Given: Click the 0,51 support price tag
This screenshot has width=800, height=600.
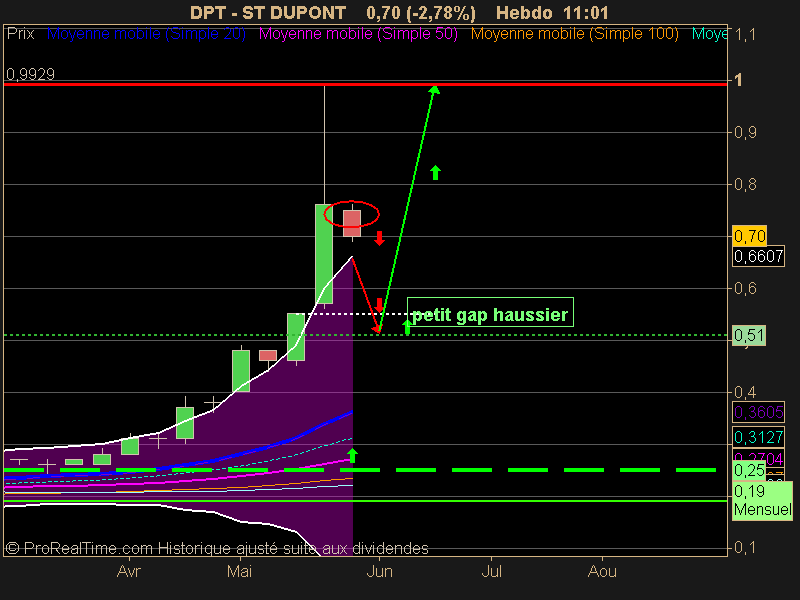Looking at the screenshot, I should [x=748, y=335].
